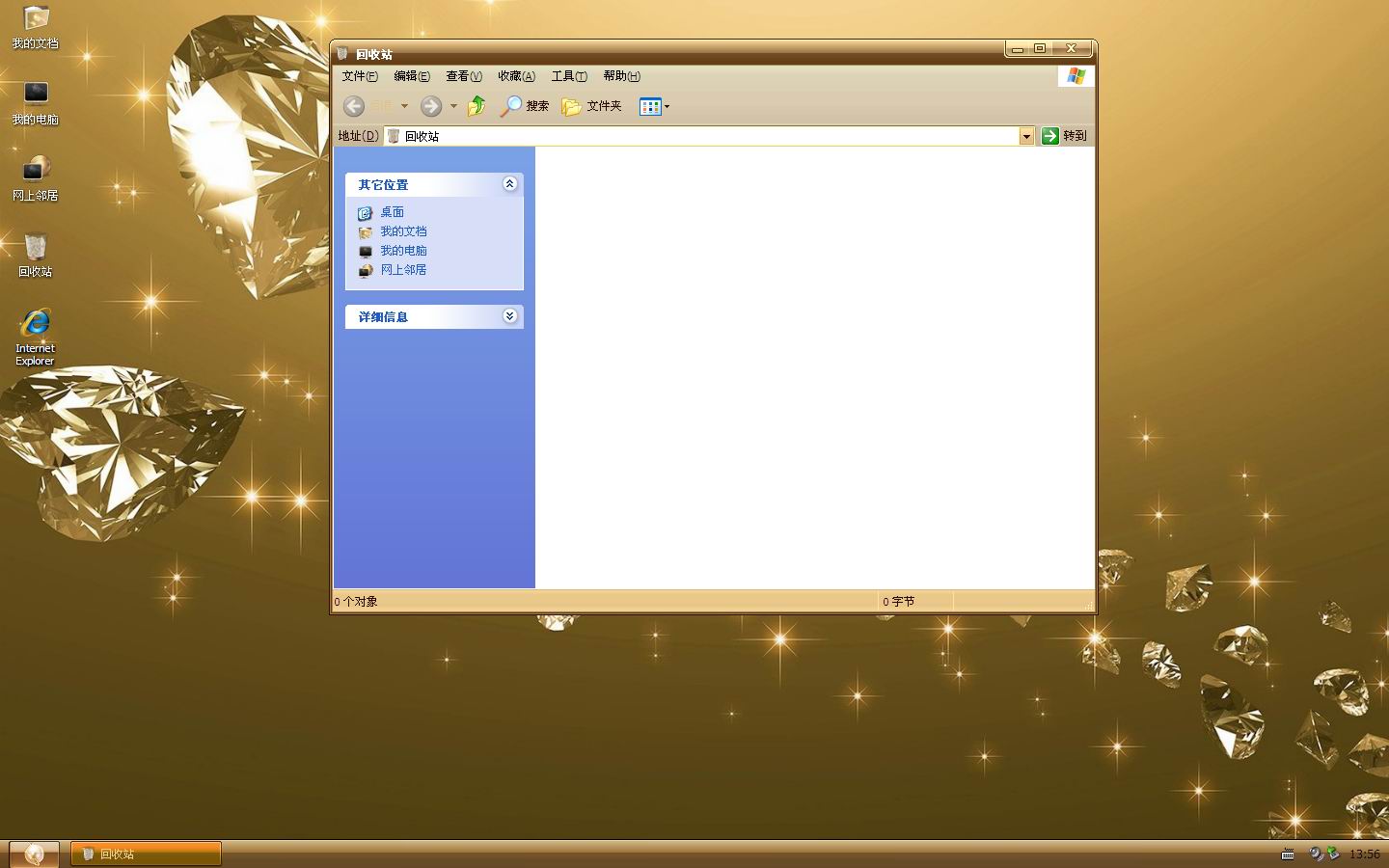Click the speaker volume tray icon
The height and width of the screenshot is (868, 1389).
tap(1316, 854)
